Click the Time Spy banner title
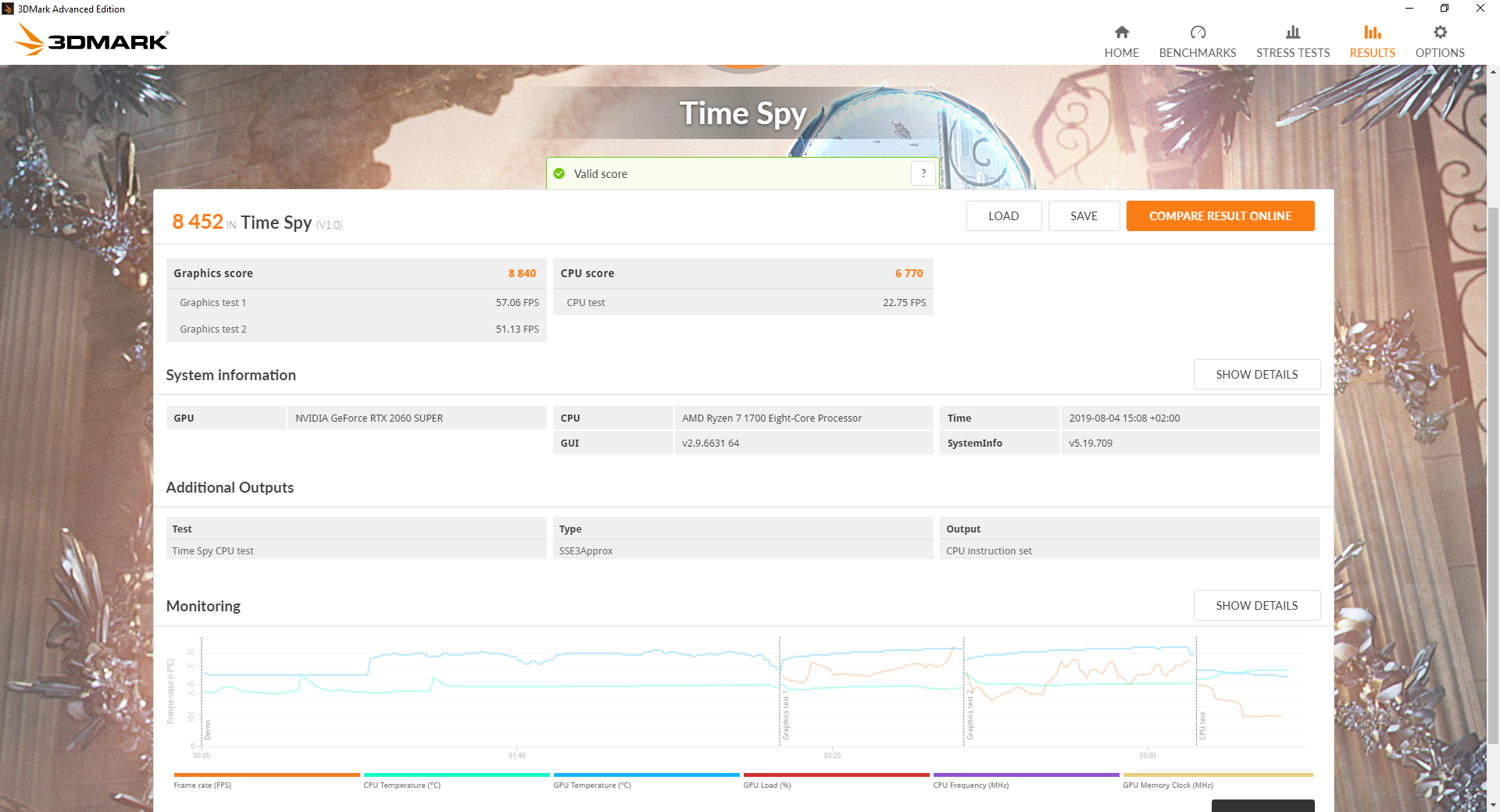The image size is (1500, 812). point(742,114)
